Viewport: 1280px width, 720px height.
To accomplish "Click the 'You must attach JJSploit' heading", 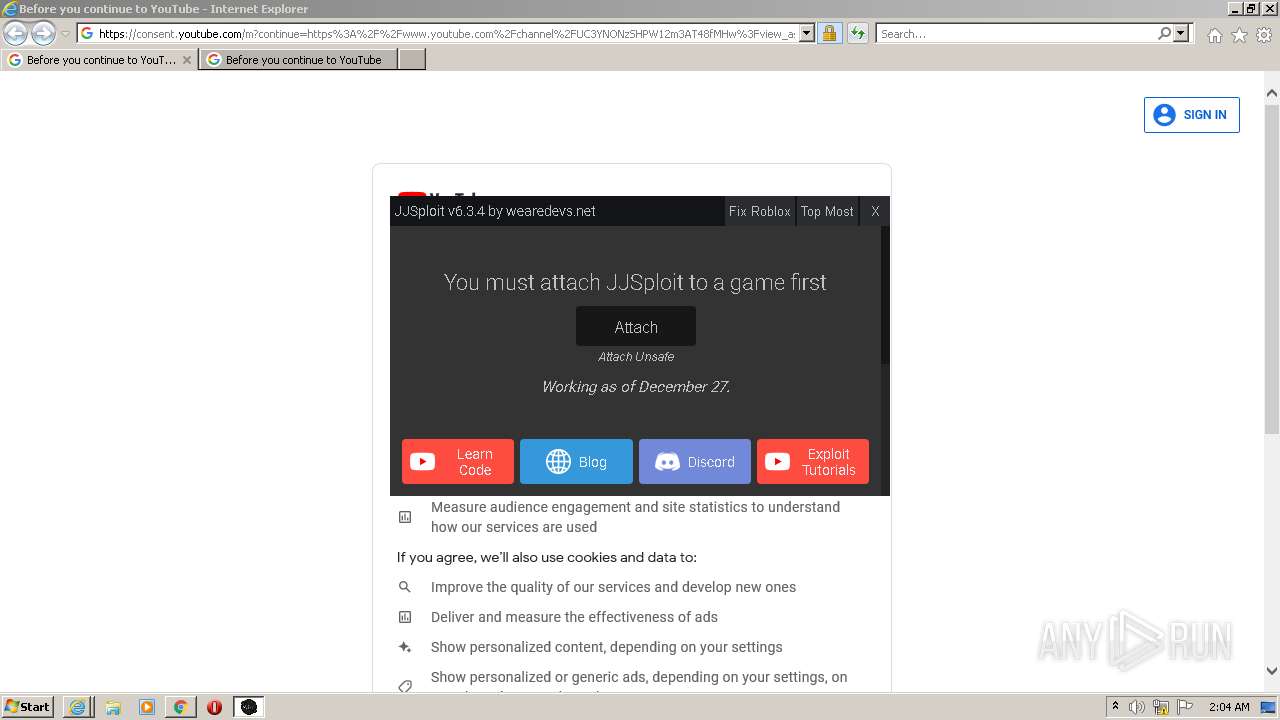I will tap(635, 282).
